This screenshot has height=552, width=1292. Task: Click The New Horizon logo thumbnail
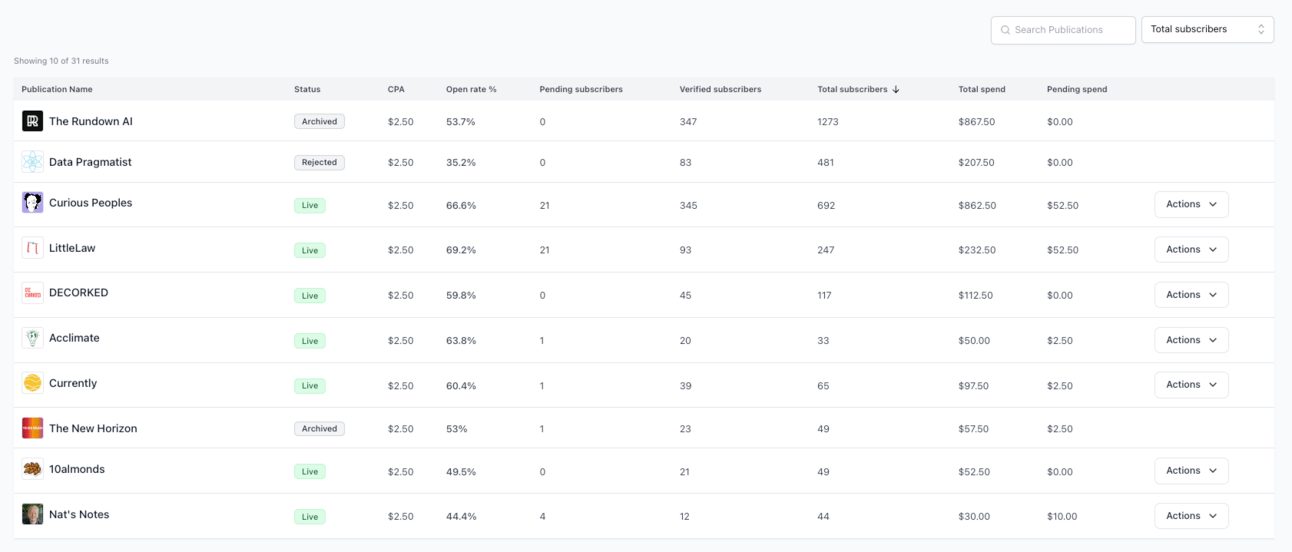[x=33, y=428]
